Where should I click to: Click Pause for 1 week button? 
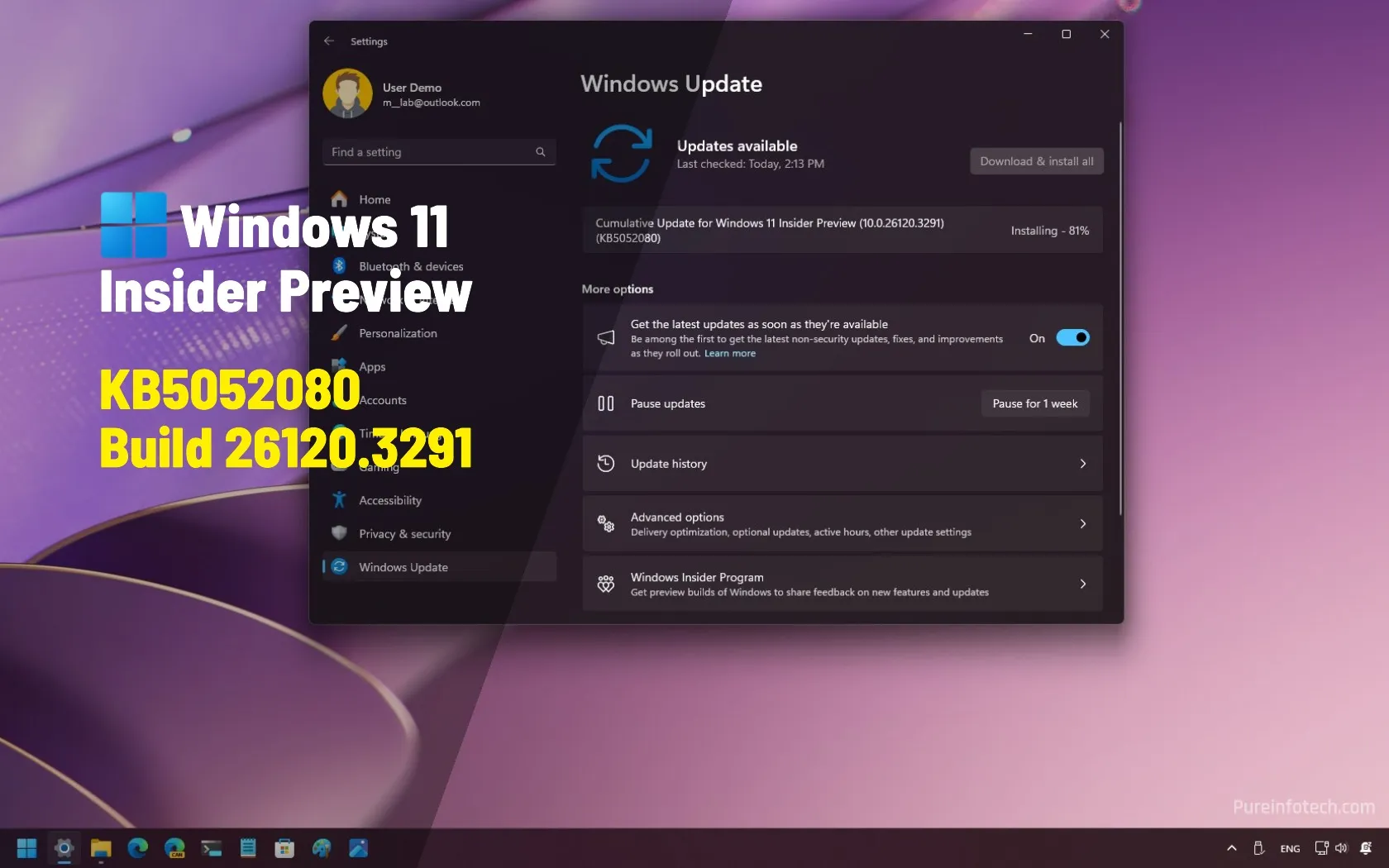pyautogui.click(x=1035, y=403)
